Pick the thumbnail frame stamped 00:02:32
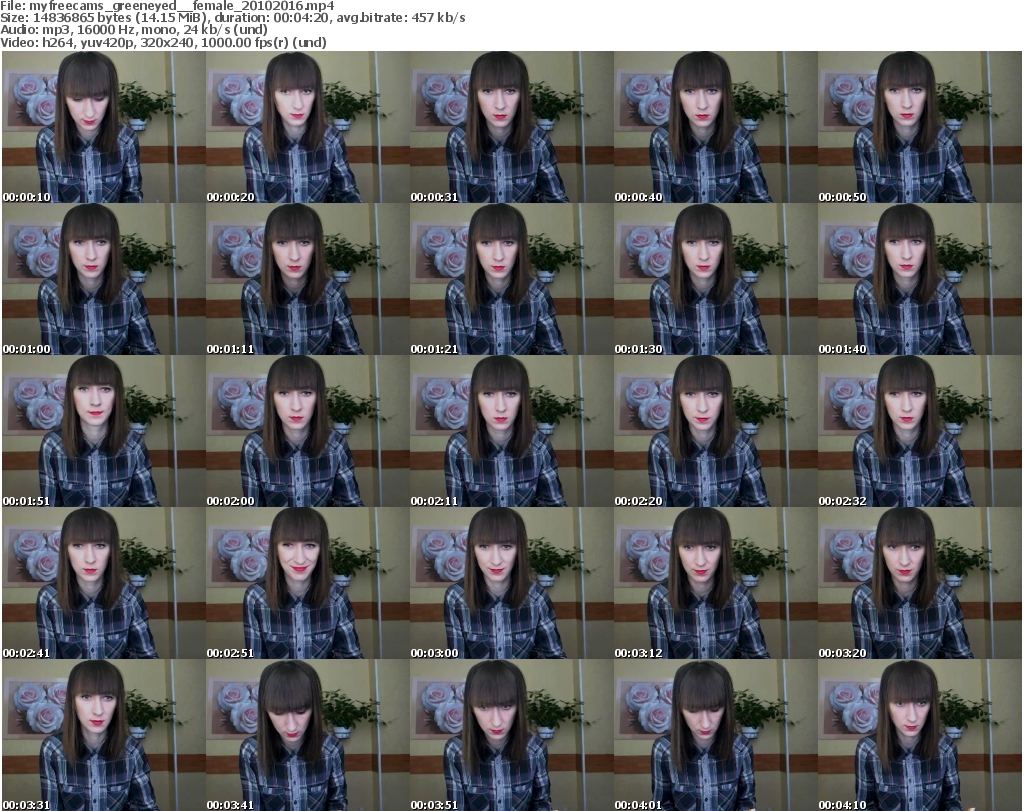Screen dimensions: 1024x811 pos(920,431)
